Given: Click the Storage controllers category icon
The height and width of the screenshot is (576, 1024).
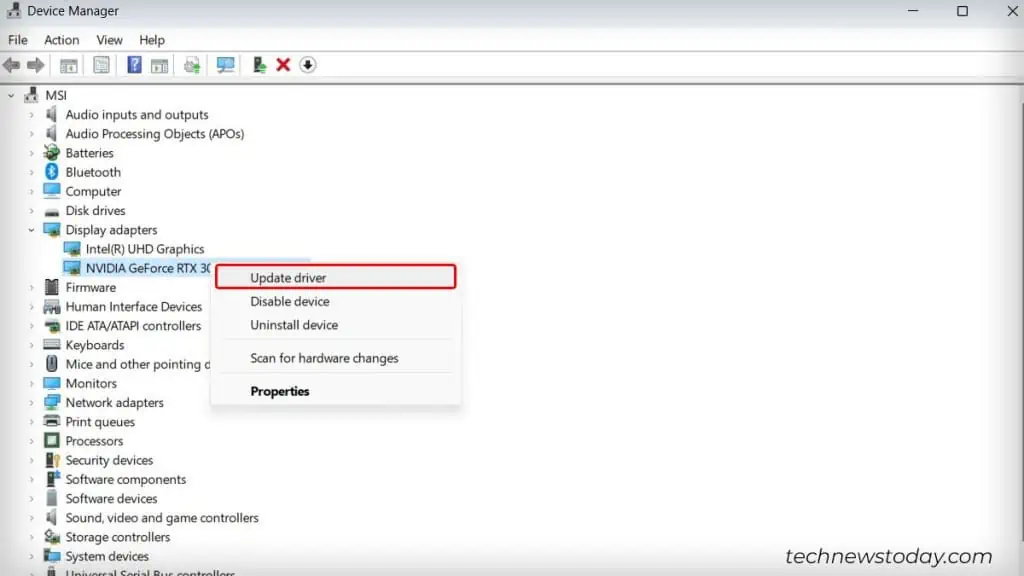Looking at the screenshot, I should point(52,537).
